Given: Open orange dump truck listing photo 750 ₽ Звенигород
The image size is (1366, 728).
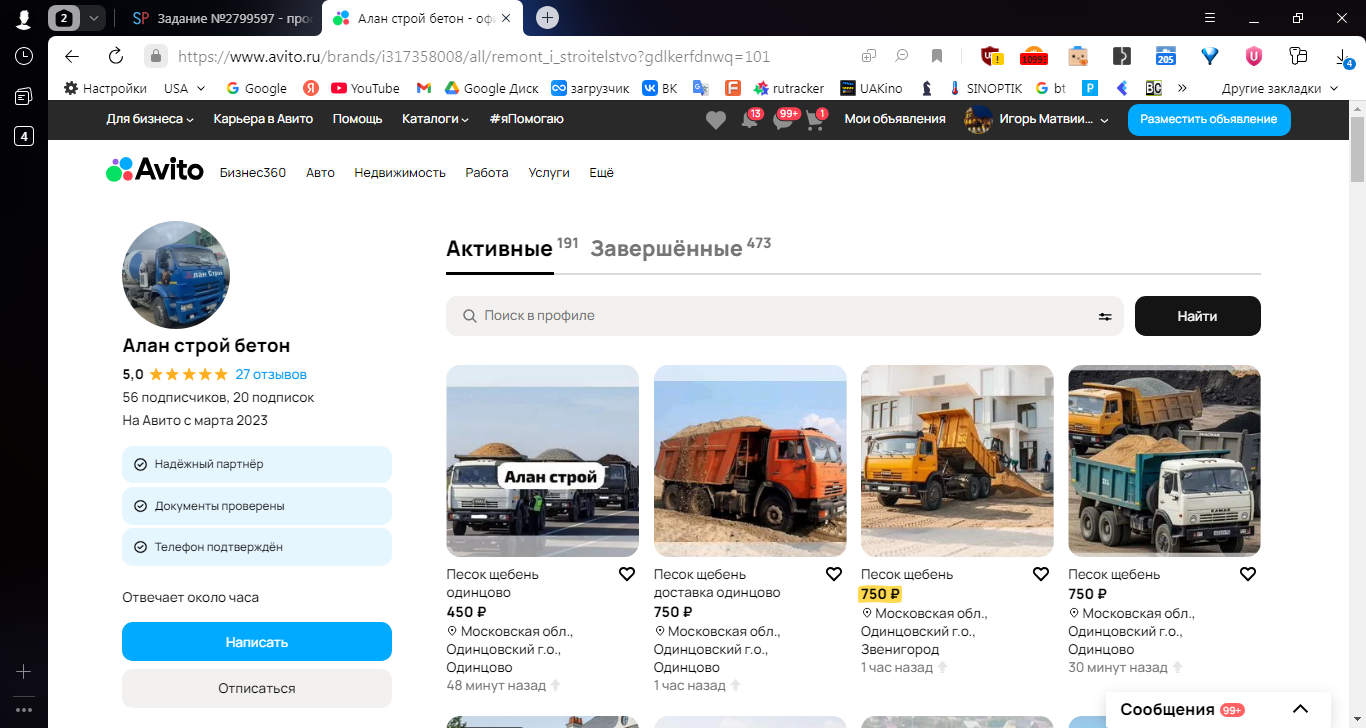Looking at the screenshot, I should point(957,461).
